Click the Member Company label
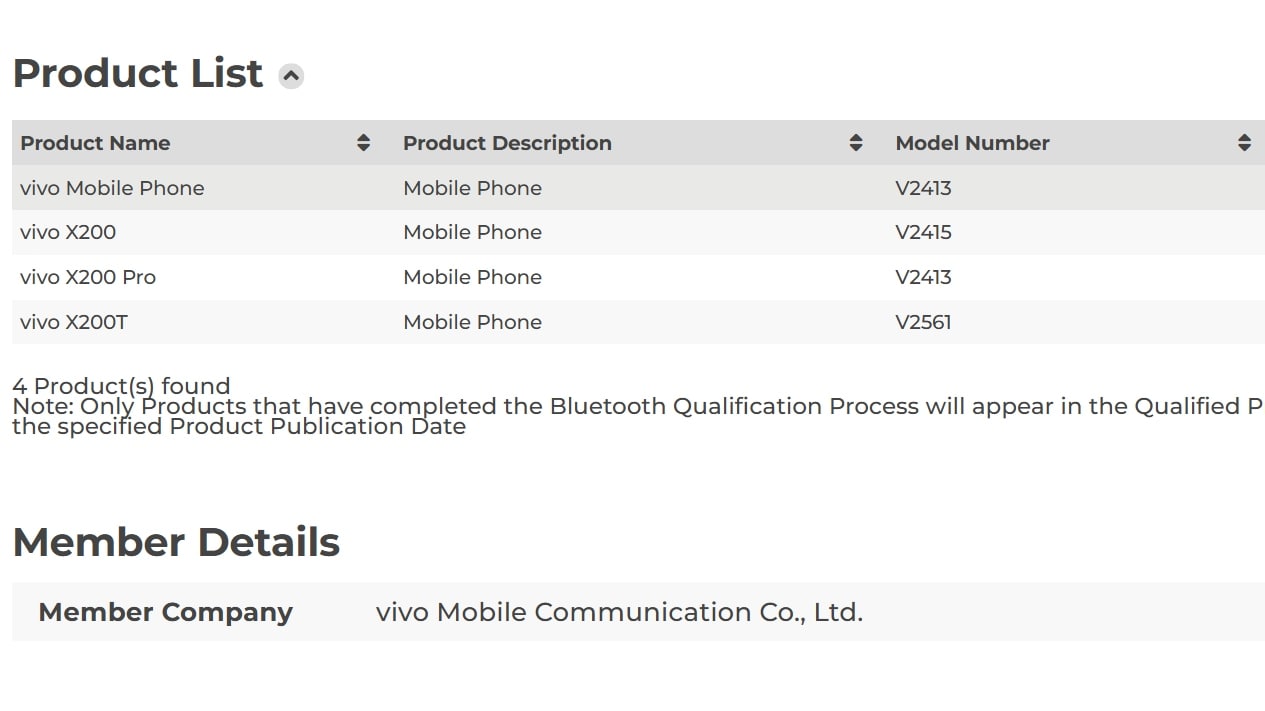The image size is (1265, 711). tap(165, 611)
